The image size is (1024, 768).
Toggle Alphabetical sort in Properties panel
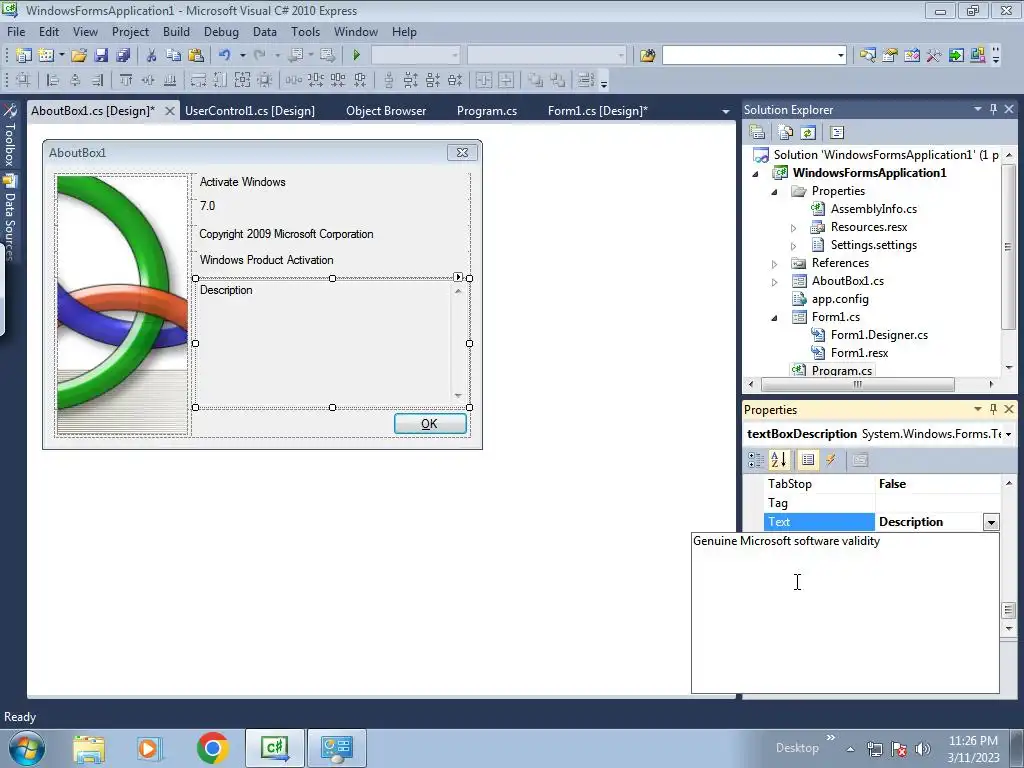[778, 460]
